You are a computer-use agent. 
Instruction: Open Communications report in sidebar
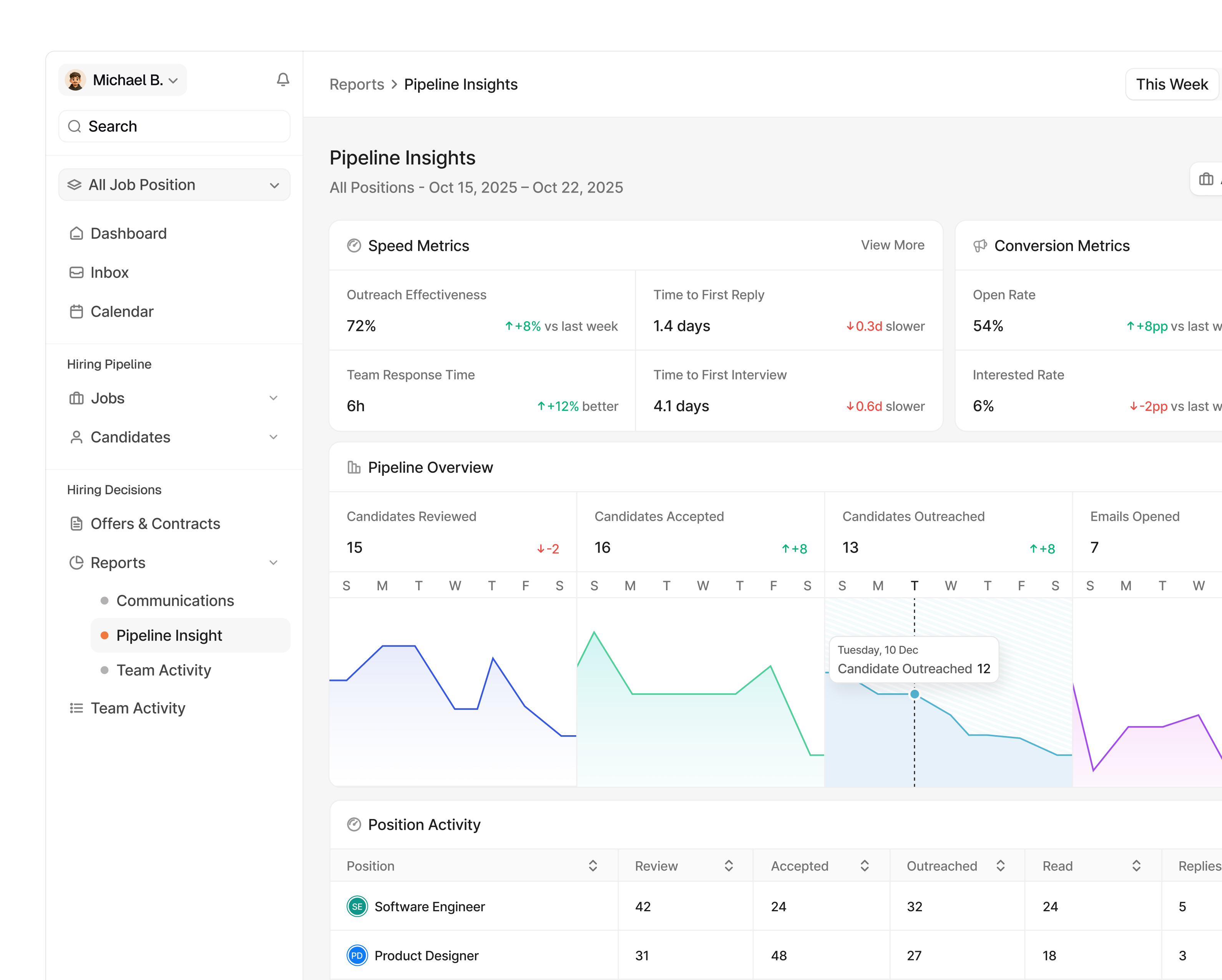tap(174, 600)
